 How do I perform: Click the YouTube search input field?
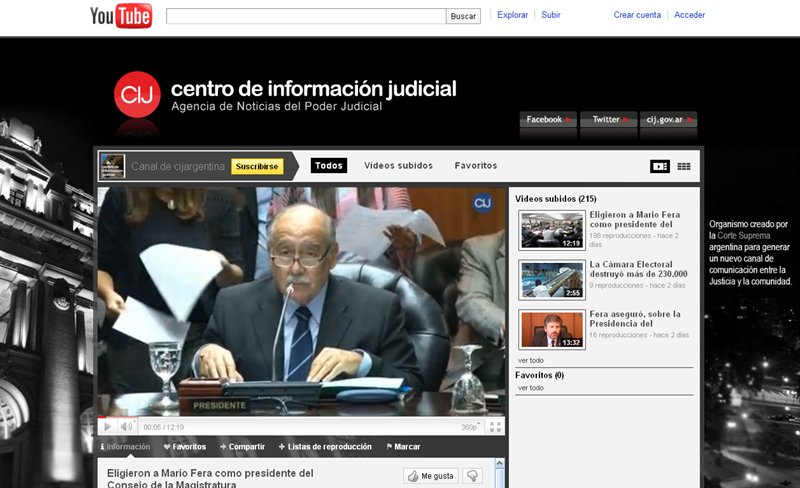(x=306, y=16)
